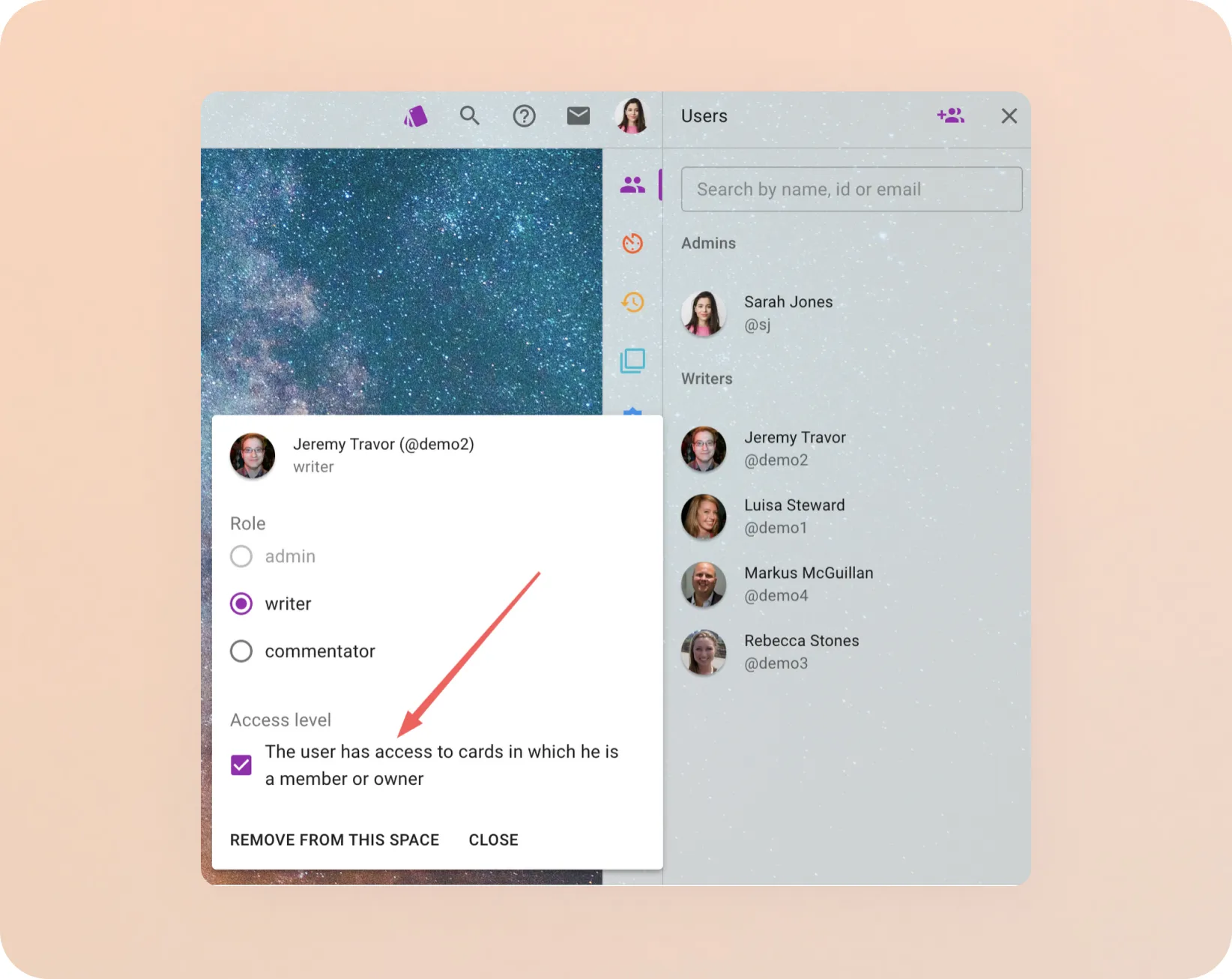Select the admin role radio button
The image size is (1232, 979).
[241, 556]
